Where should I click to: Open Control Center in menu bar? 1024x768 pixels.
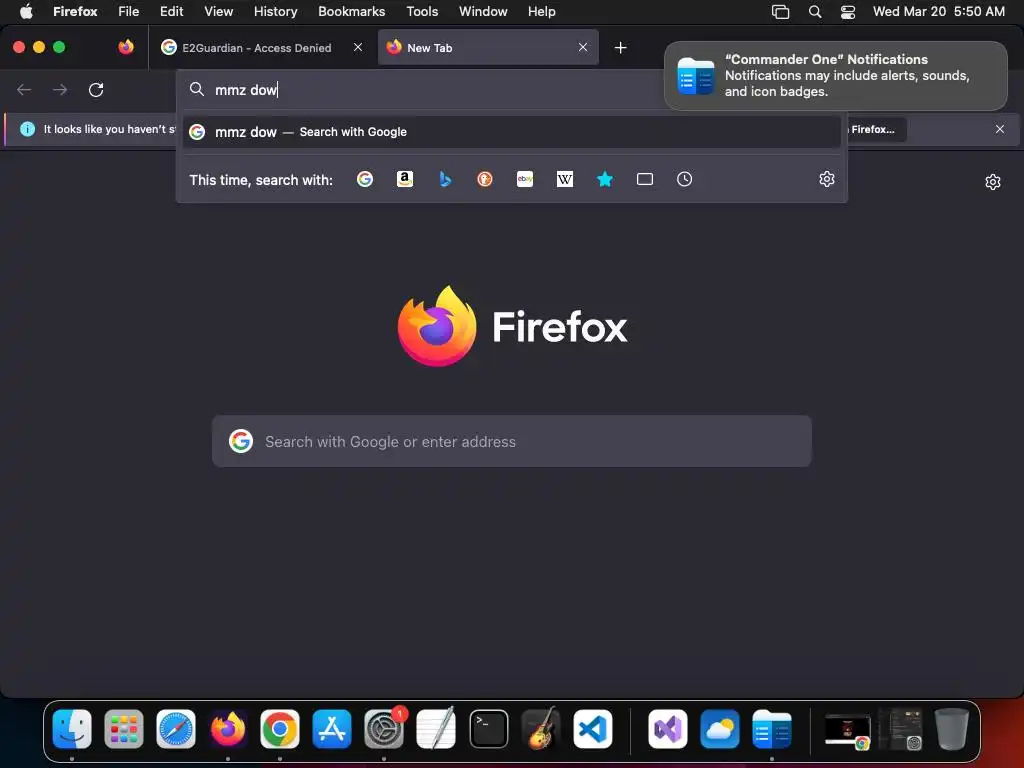(848, 12)
